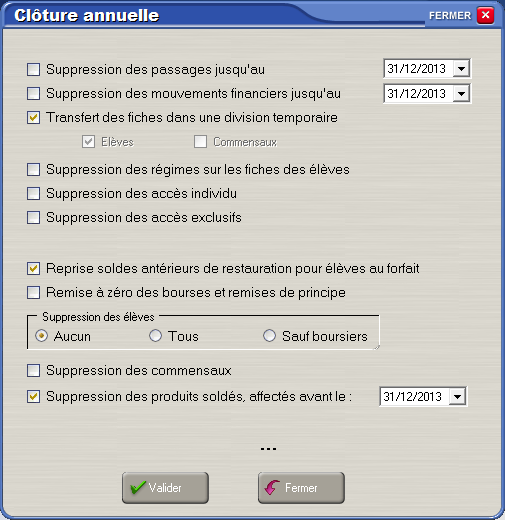The width and height of the screenshot is (505, 520).
Task: Uncheck Transfert des fiches dans une division temporaire
Action: click(33, 118)
